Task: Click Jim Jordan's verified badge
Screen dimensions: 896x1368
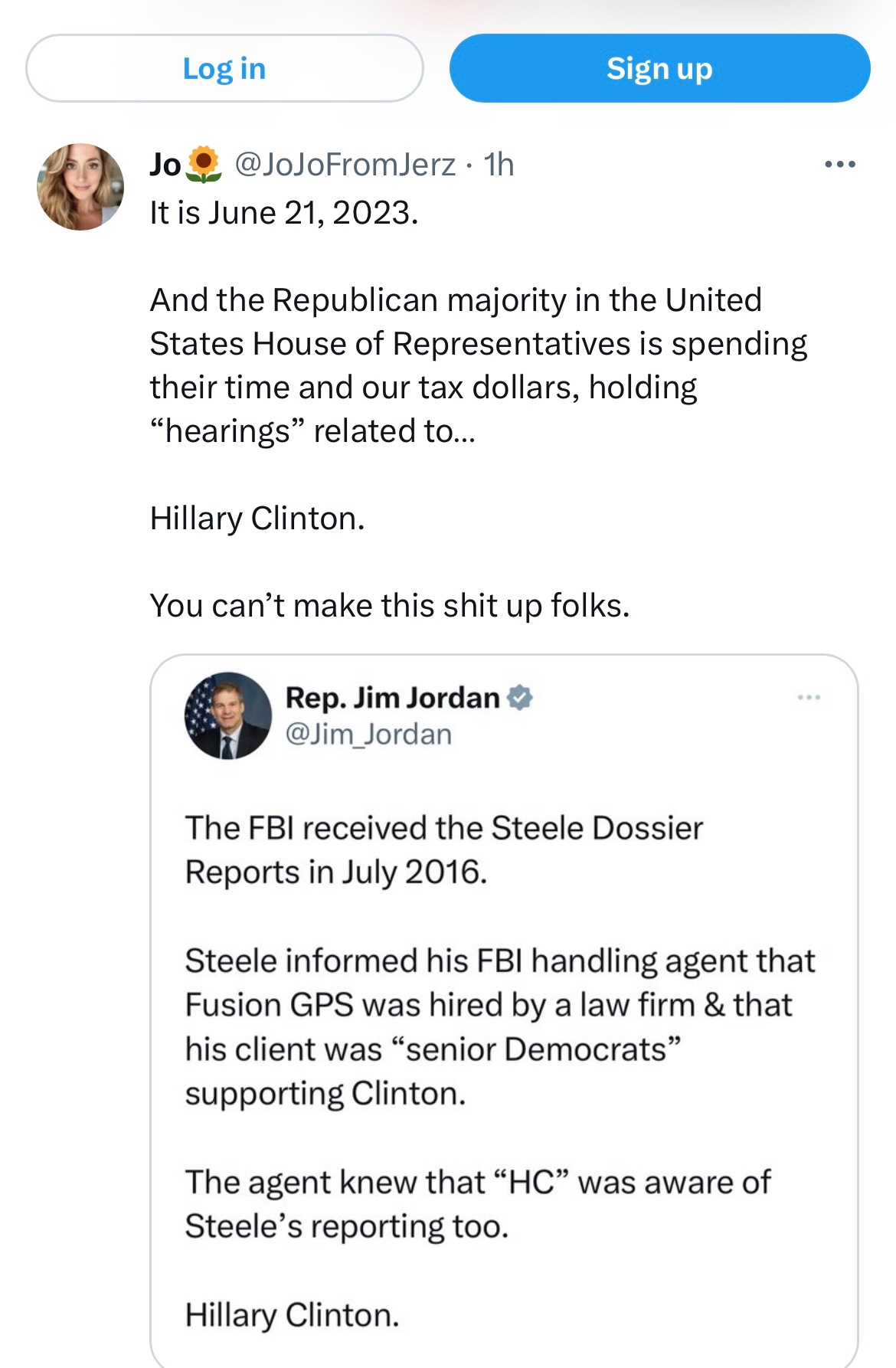Action: (x=520, y=698)
